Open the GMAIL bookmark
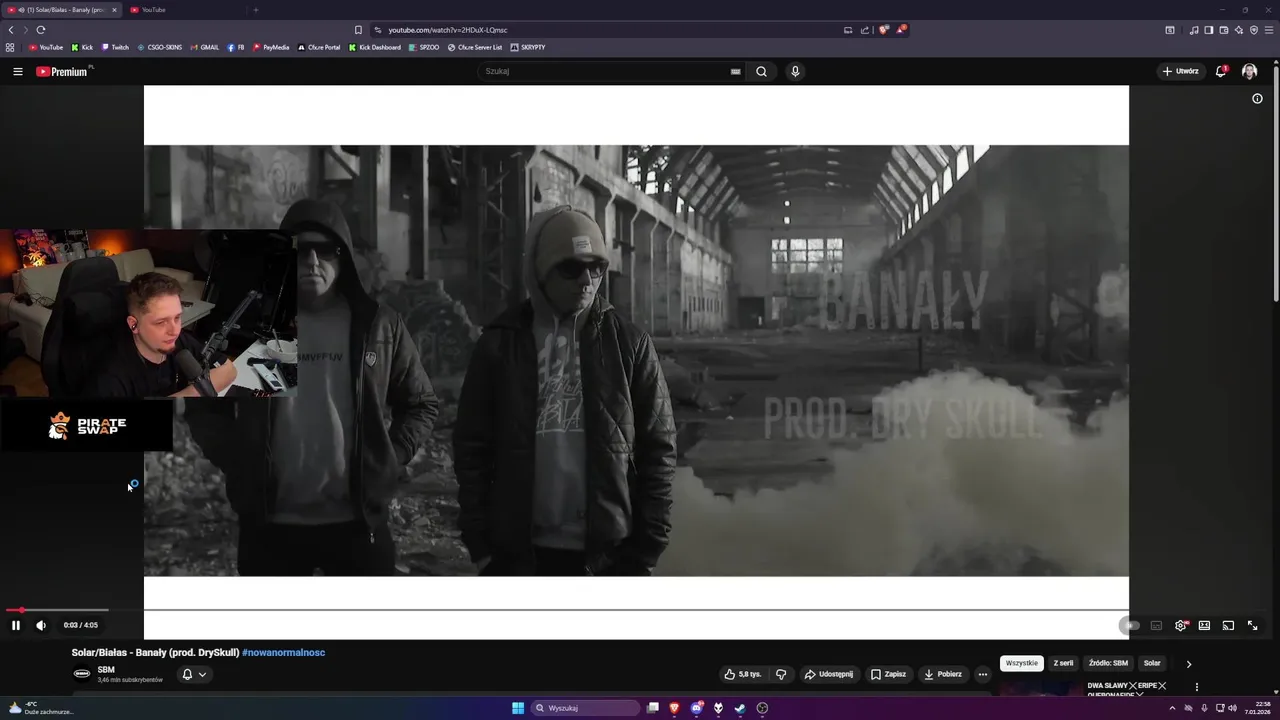This screenshot has width=1280, height=720. coord(204,47)
